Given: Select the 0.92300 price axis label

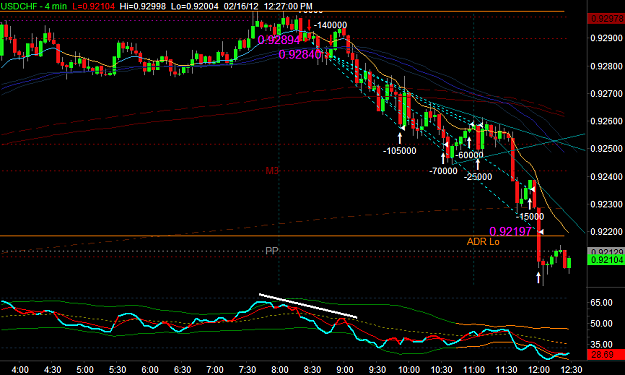Looking at the screenshot, I should coord(606,204).
